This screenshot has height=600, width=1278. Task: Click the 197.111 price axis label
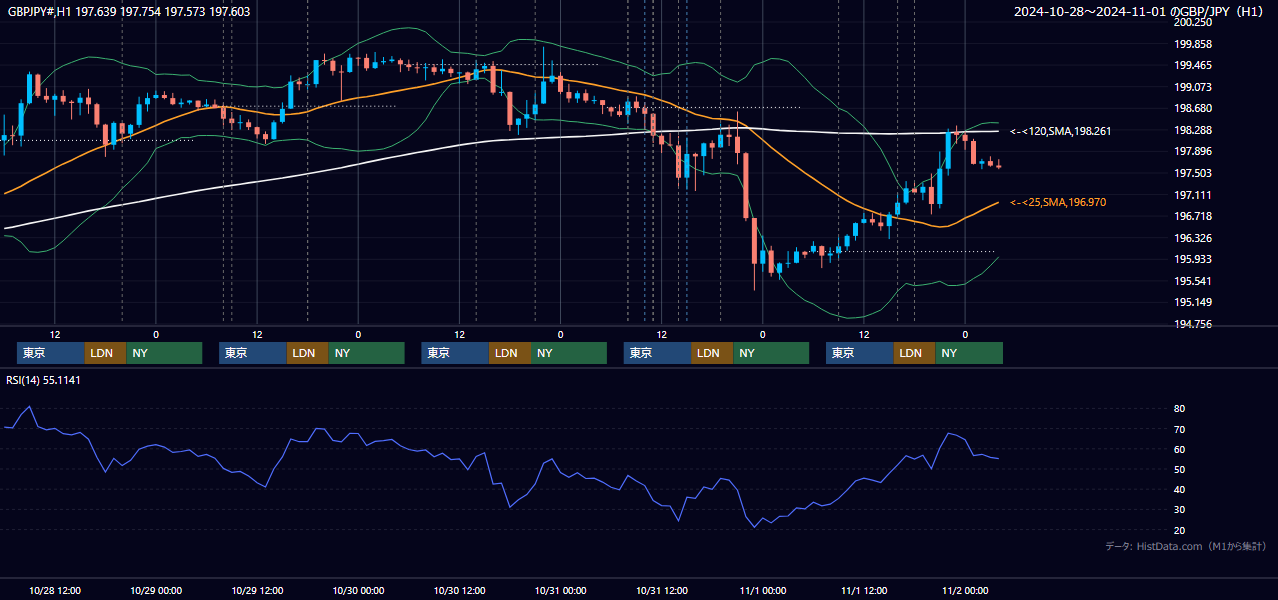pyautogui.click(x=1193, y=195)
